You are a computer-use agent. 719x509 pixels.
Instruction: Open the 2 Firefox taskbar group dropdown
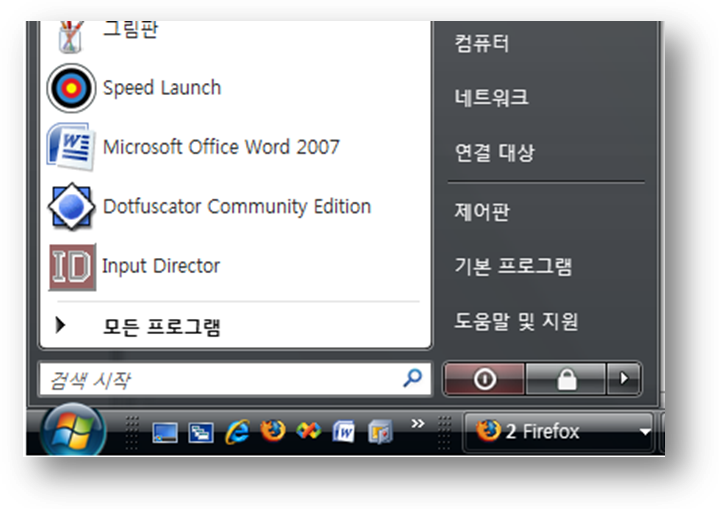645,432
